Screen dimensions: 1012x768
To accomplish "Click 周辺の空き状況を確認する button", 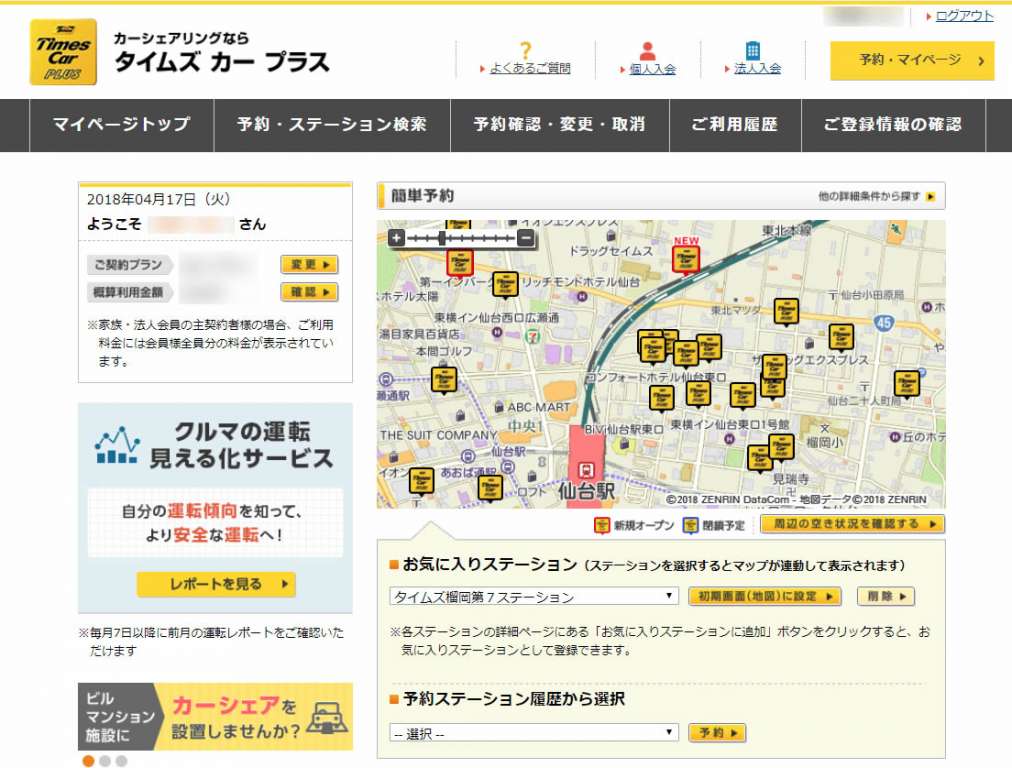I will pos(852,524).
